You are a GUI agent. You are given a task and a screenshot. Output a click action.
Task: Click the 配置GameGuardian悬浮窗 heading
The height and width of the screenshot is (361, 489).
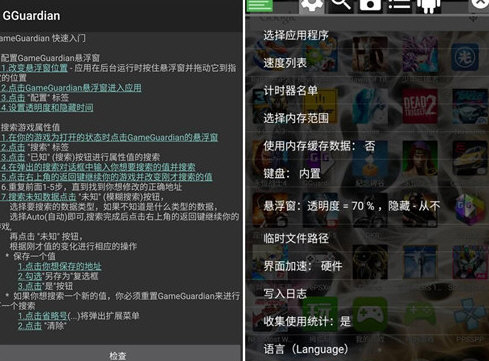coord(50,58)
